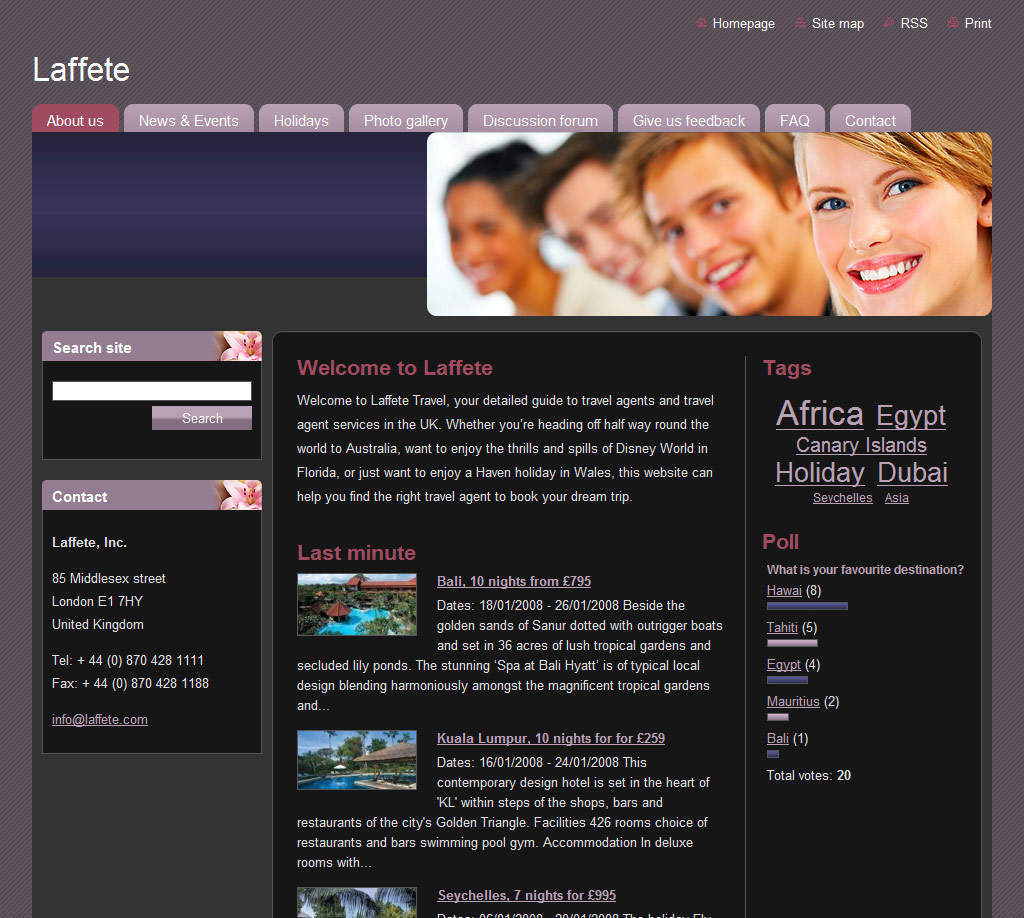Click into the search site text field

tap(151, 391)
